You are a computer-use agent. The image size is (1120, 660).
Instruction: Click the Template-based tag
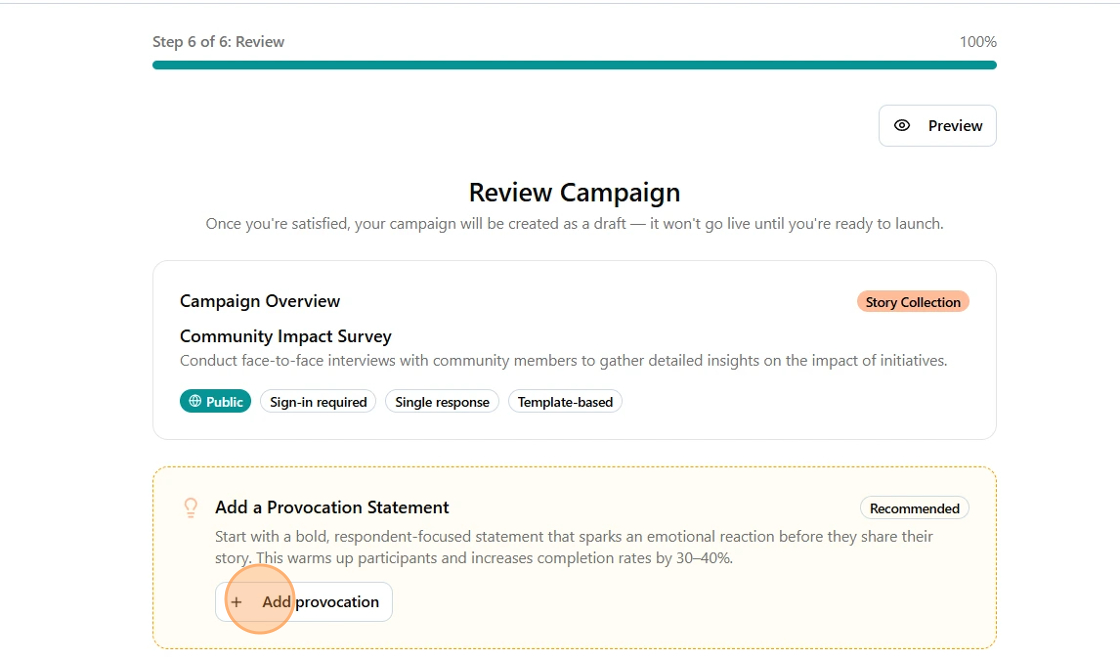click(565, 401)
